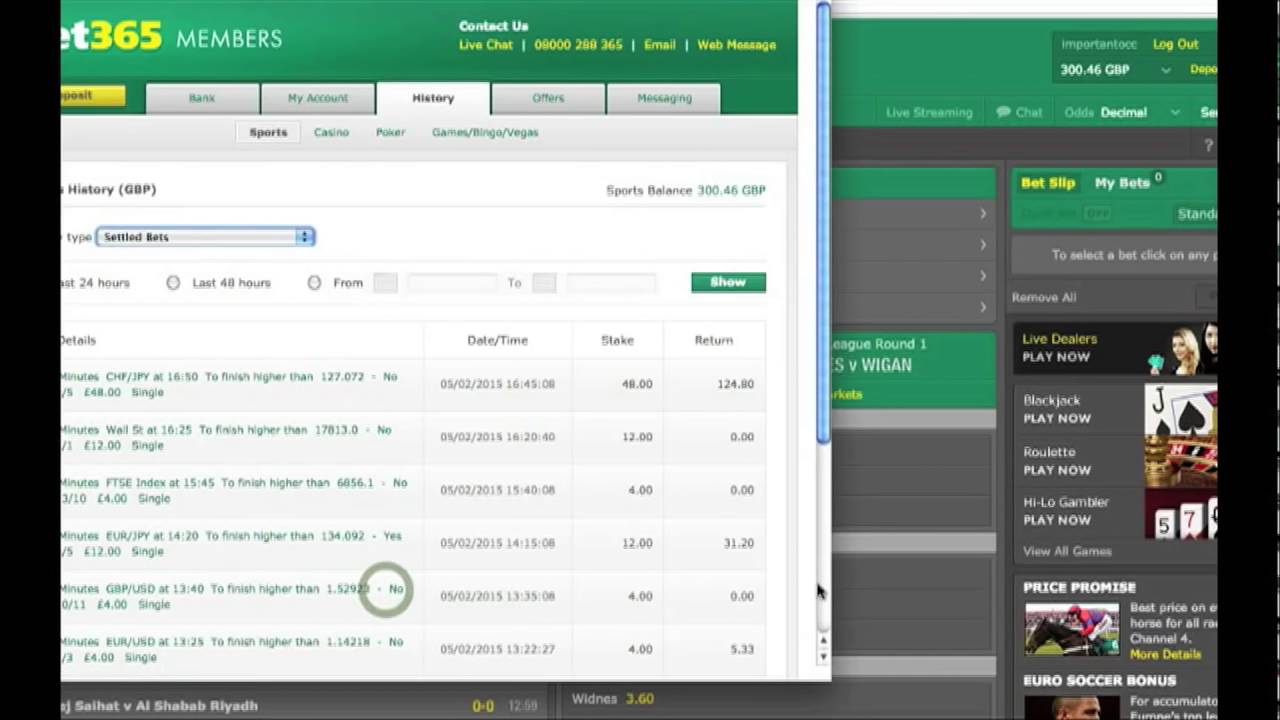The width and height of the screenshot is (1280, 720).
Task: Click Log Out in the main window
Action: 1175,44
